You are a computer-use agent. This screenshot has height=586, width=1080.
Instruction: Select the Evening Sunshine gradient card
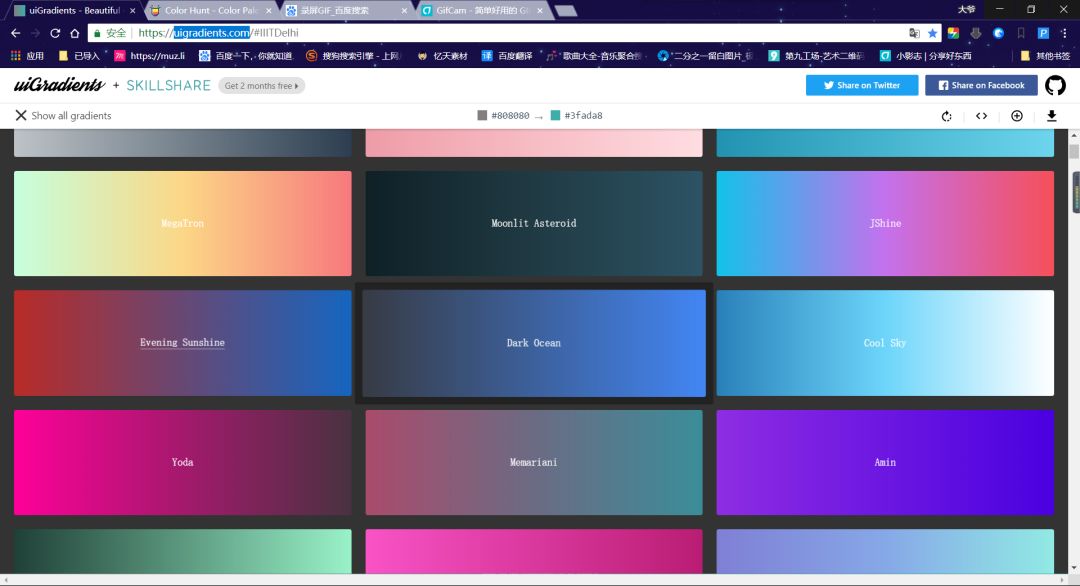[x=183, y=343]
